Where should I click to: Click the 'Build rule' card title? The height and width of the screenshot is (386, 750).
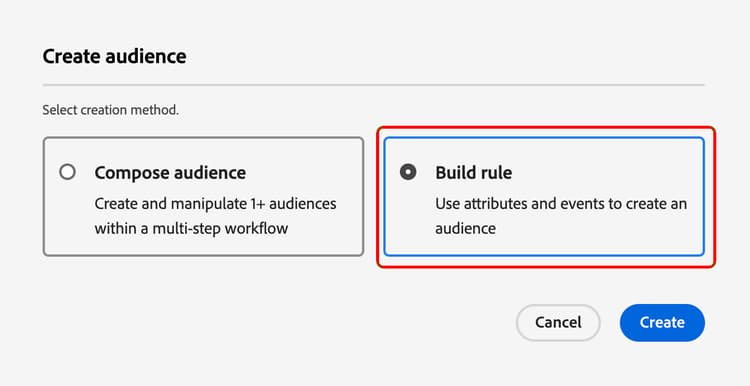click(x=474, y=172)
